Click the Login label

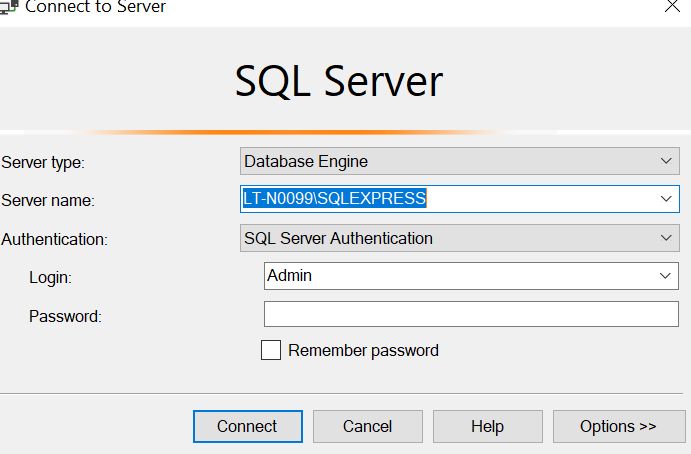(x=50, y=278)
